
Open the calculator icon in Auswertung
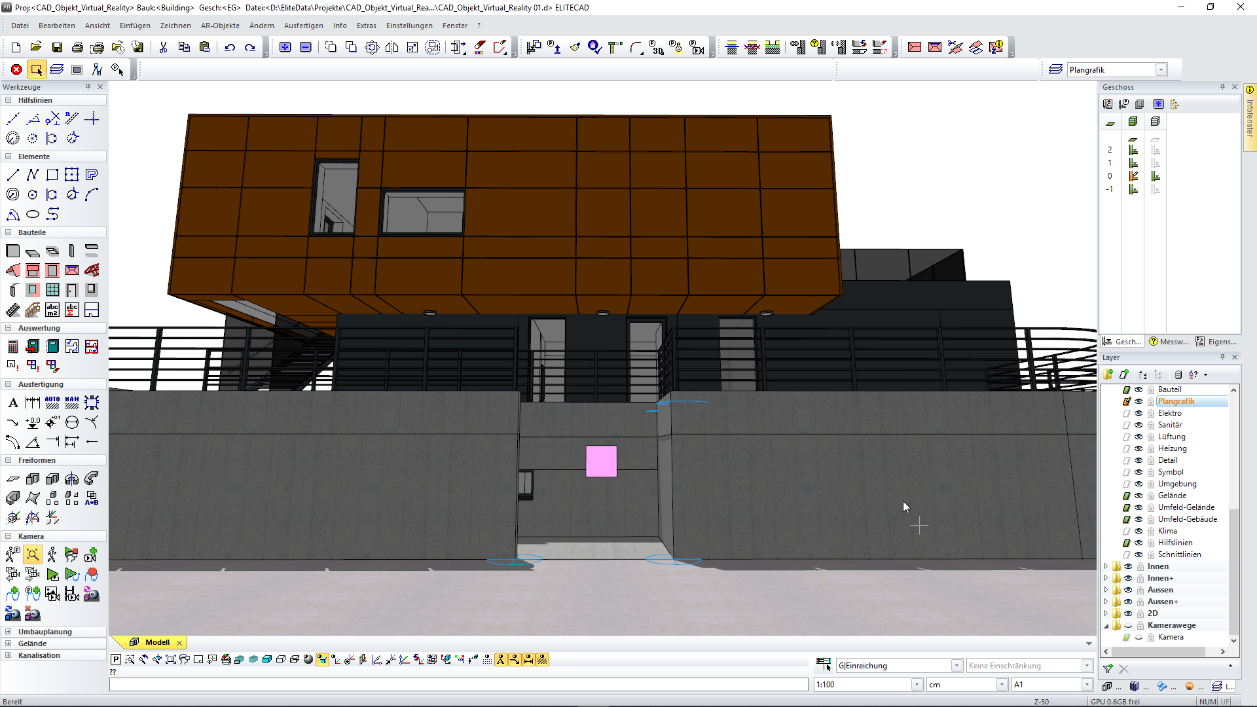point(13,347)
